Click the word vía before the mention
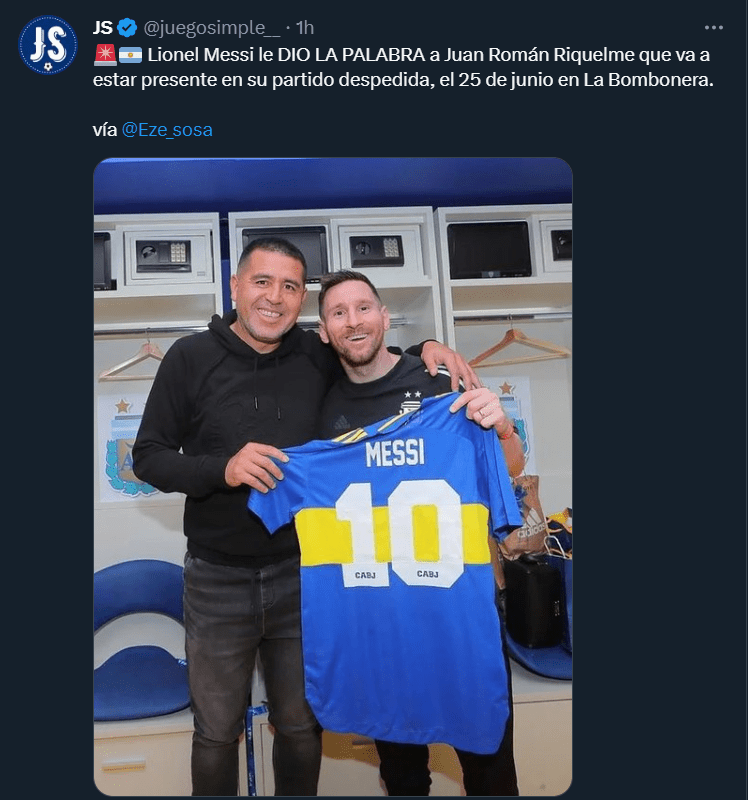 (105, 130)
